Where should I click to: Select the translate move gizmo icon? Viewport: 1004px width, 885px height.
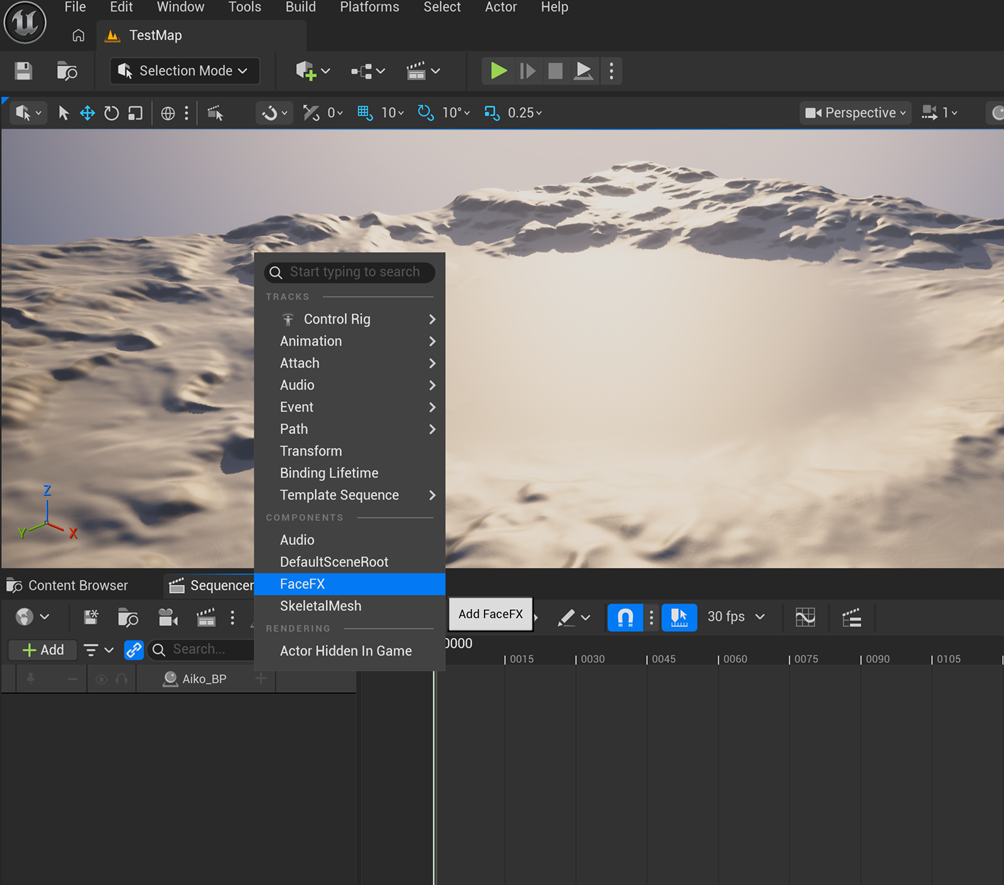(x=87, y=113)
